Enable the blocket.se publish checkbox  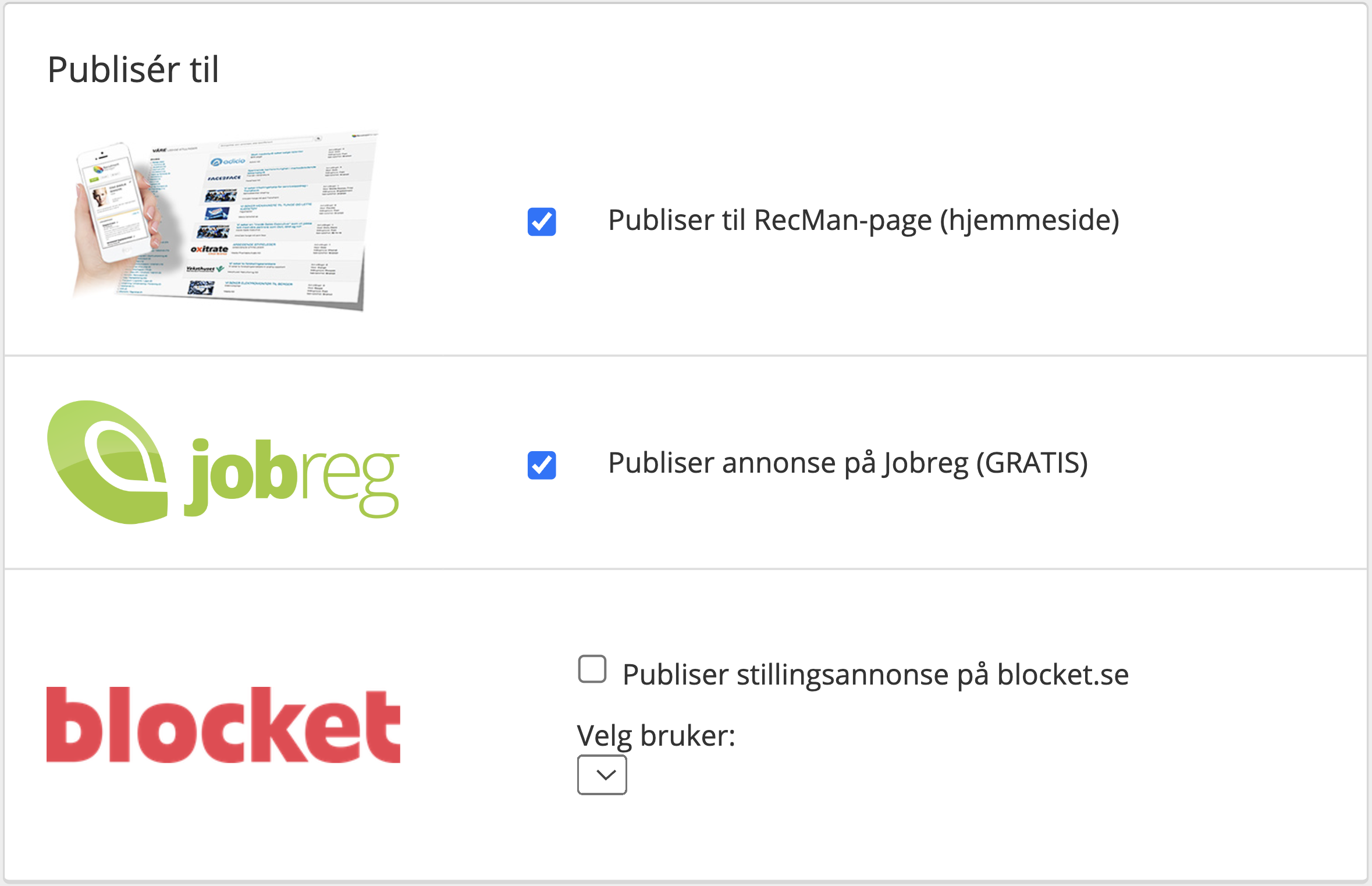[592, 669]
